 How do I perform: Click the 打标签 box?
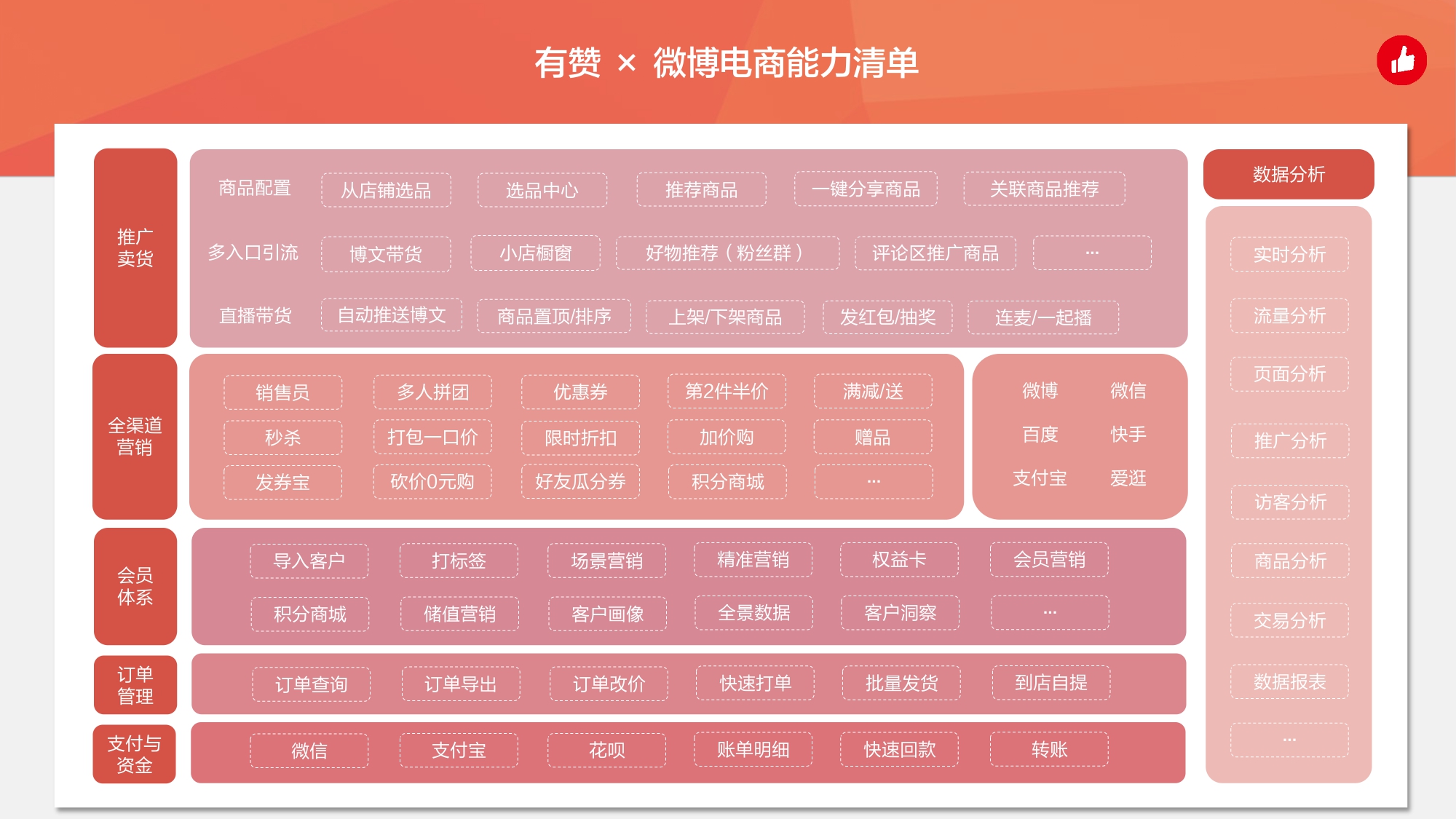click(x=459, y=561)
